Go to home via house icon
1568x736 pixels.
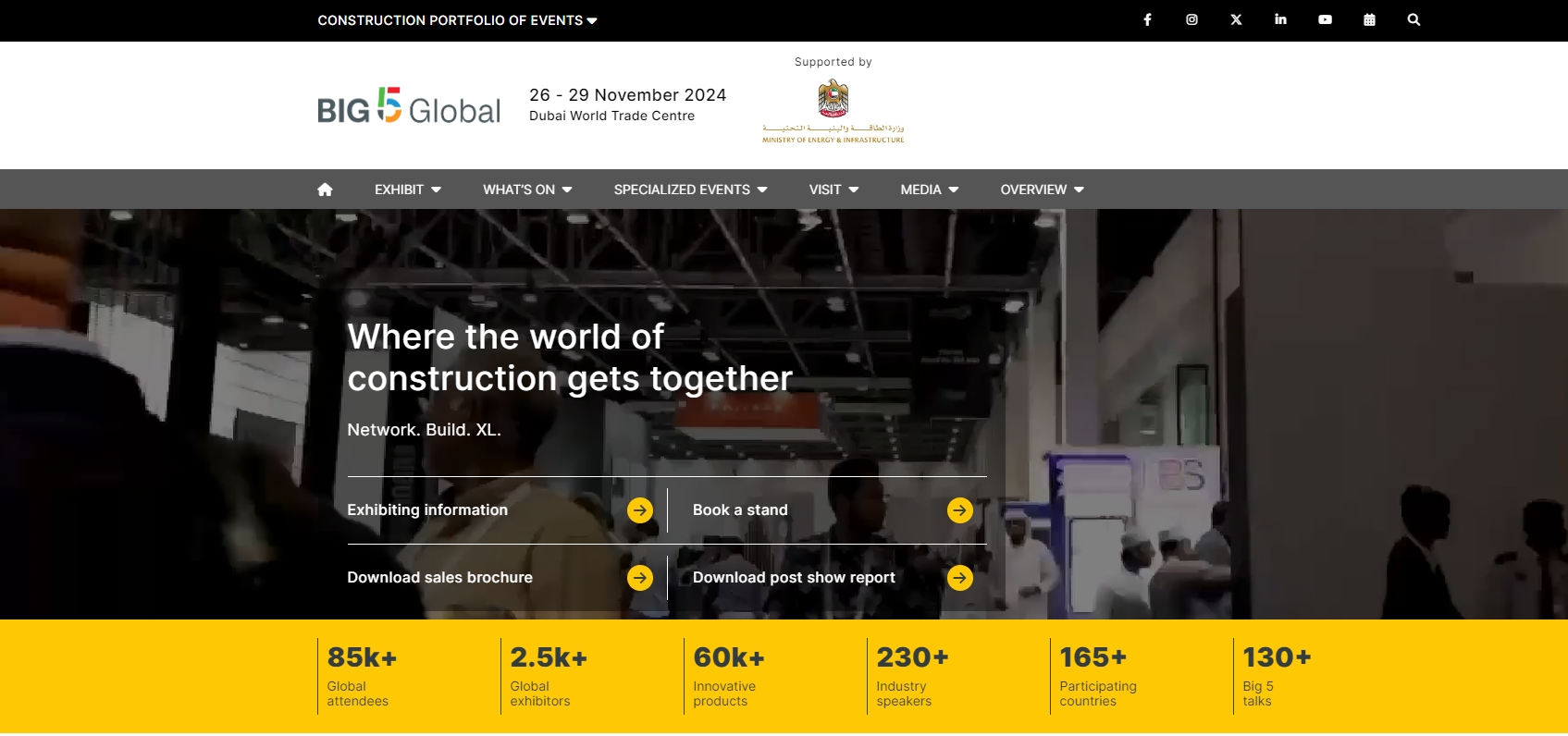tap(325, 190)
